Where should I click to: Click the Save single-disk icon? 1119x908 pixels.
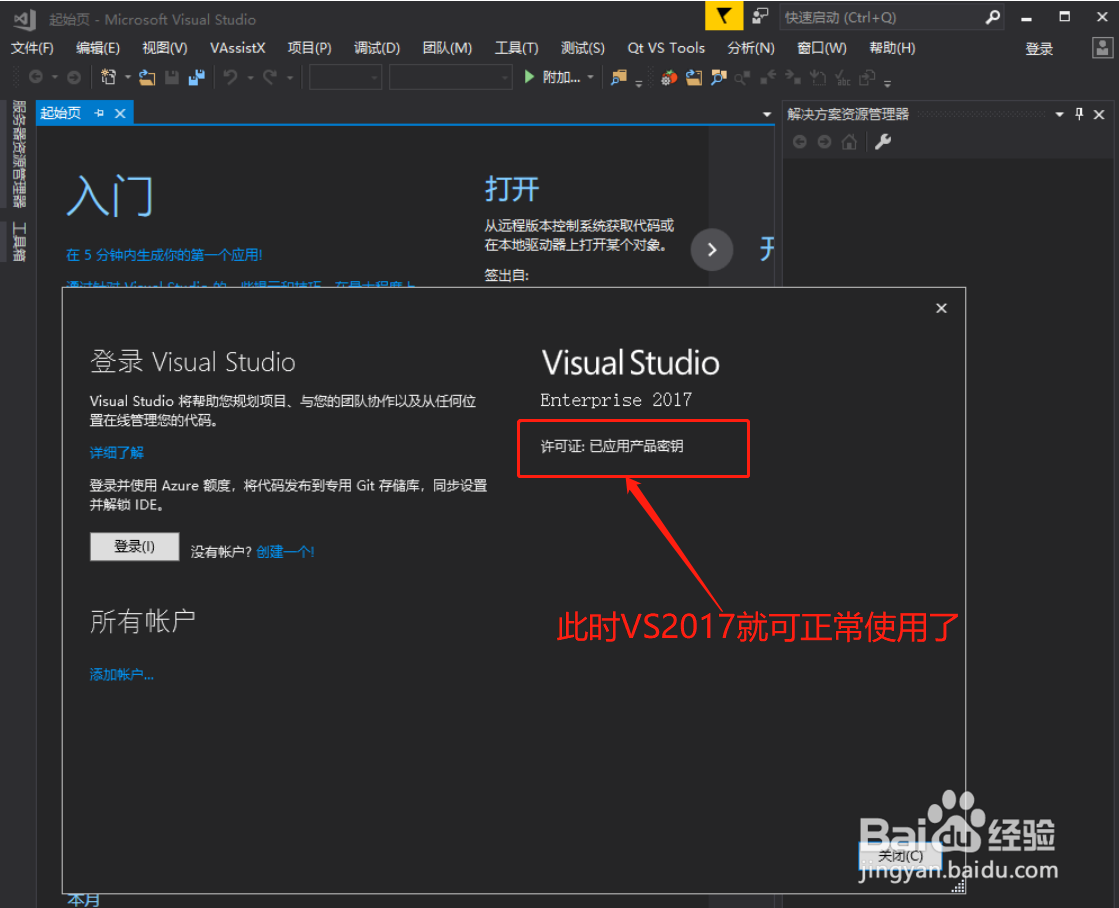point(172,77)
